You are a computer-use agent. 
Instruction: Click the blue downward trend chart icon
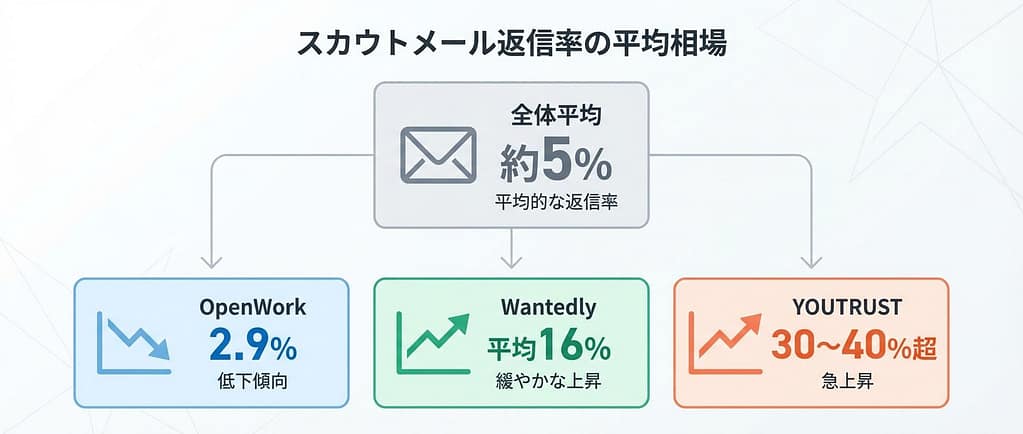coord(134,343)
